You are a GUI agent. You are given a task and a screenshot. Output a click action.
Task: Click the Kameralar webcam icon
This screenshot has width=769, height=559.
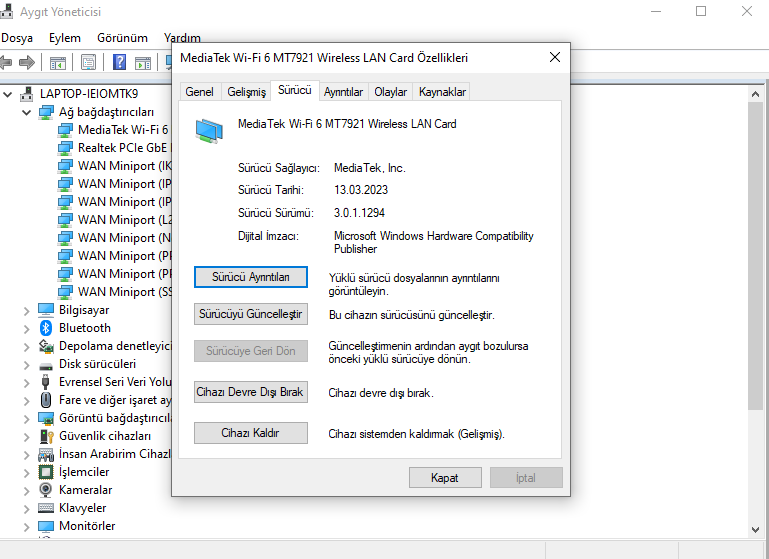[x=46, y=490]
